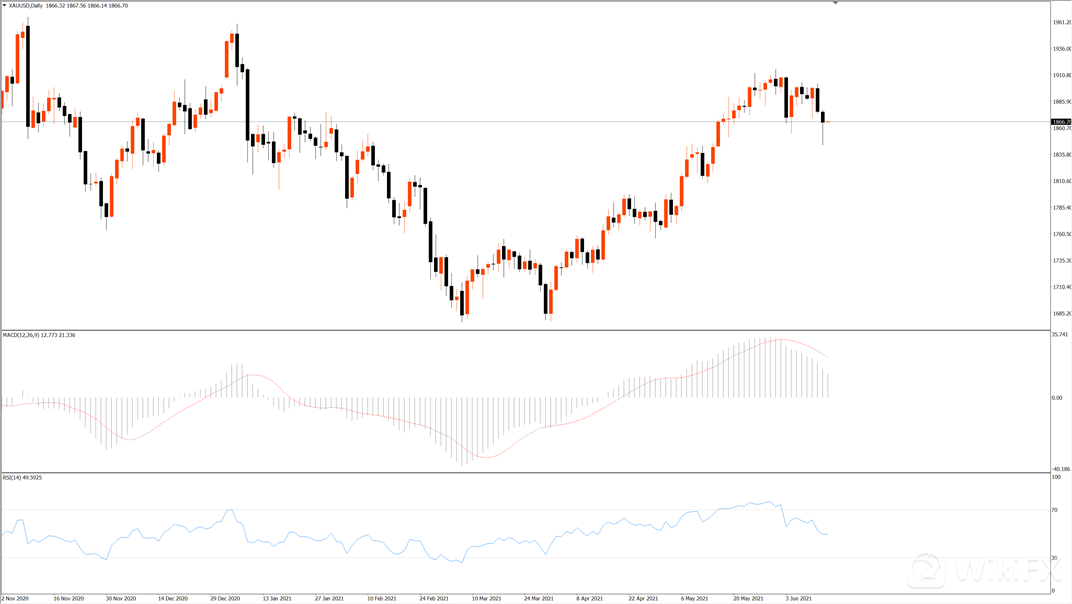This screenshot has width=1072, height=604.
Task: Click the RSI 30 level scale label
Action: point(1055,557)
